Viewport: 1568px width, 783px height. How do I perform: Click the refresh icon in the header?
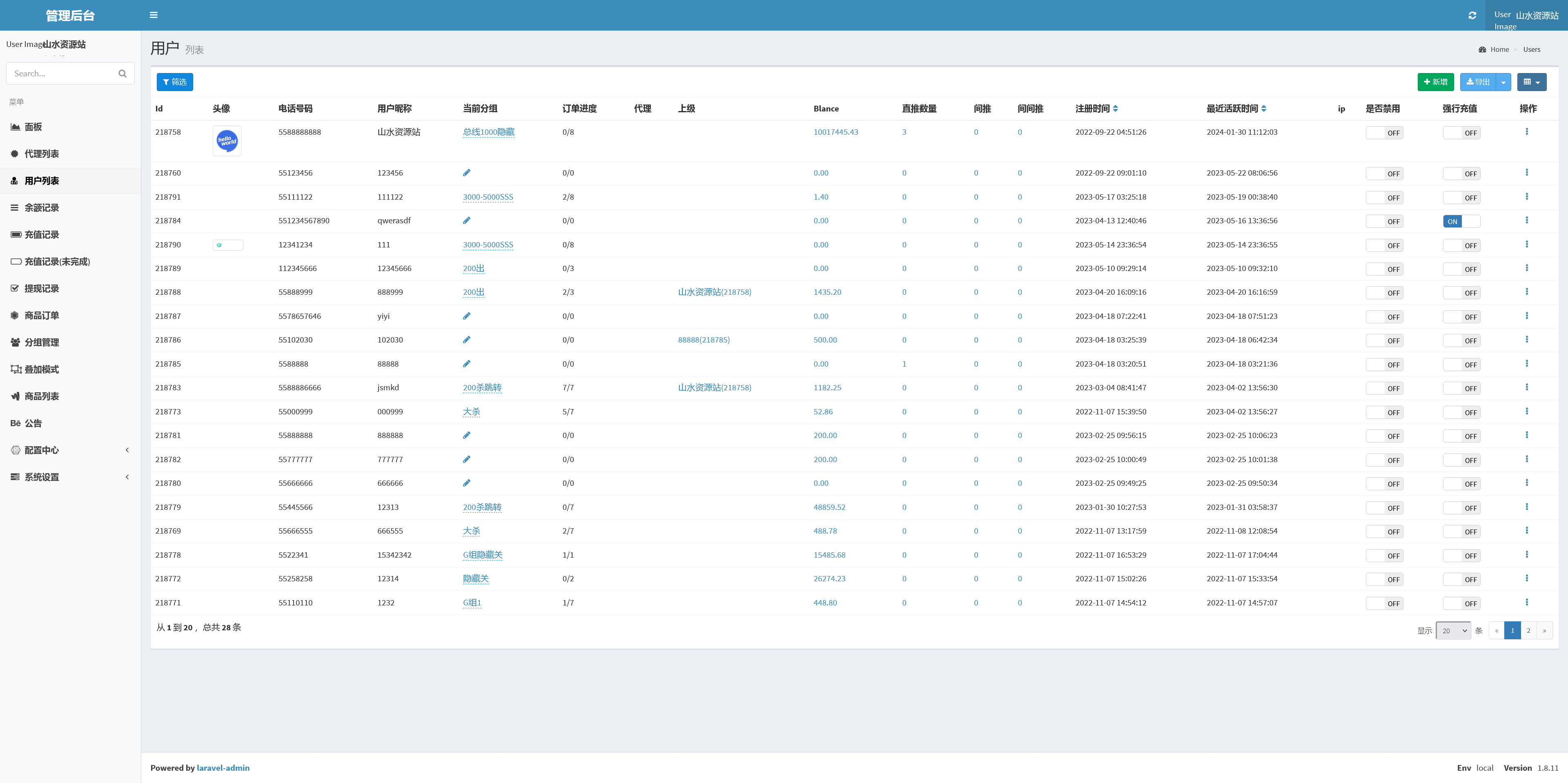click(1472, 15)
